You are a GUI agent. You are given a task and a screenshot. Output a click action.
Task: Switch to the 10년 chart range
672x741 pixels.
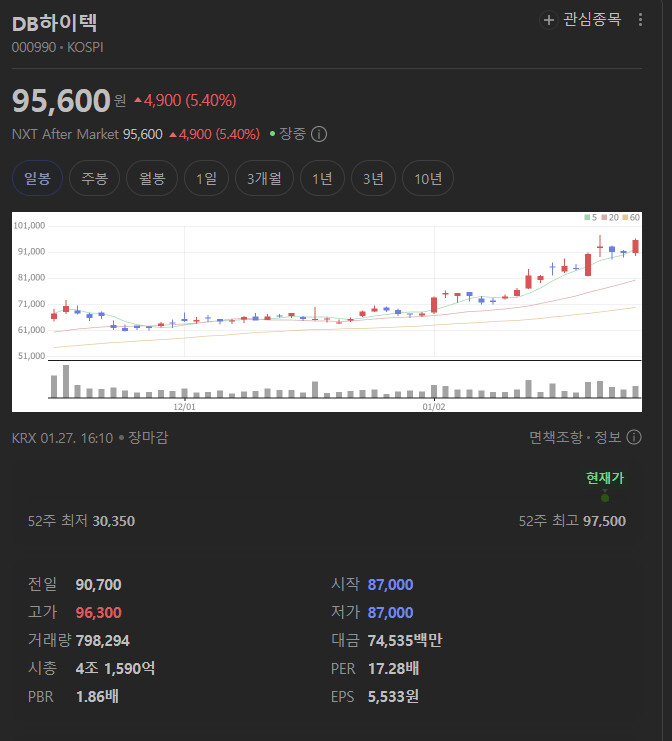click(428, 178)
